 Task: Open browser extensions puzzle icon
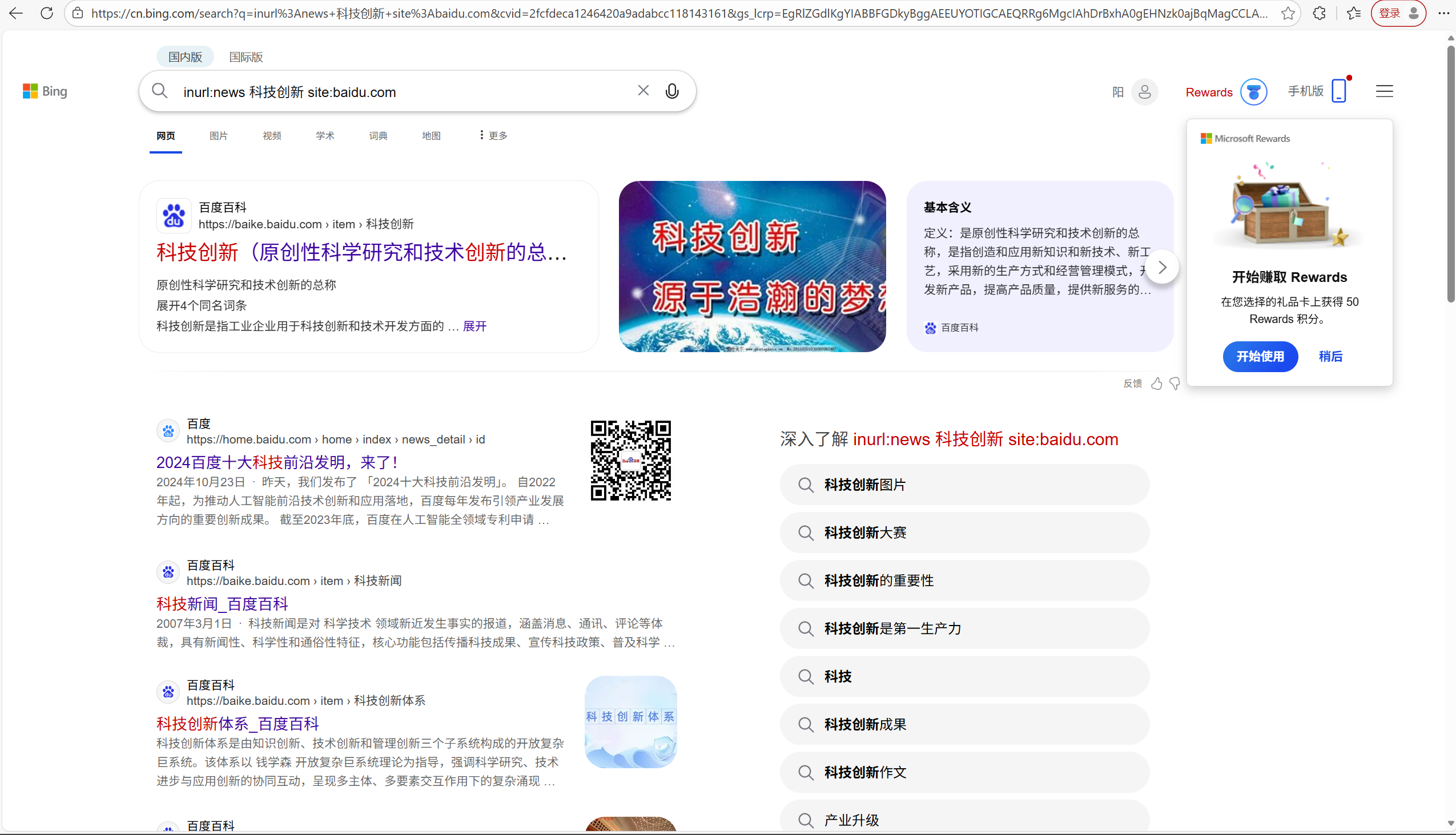tap(1319, 13)
